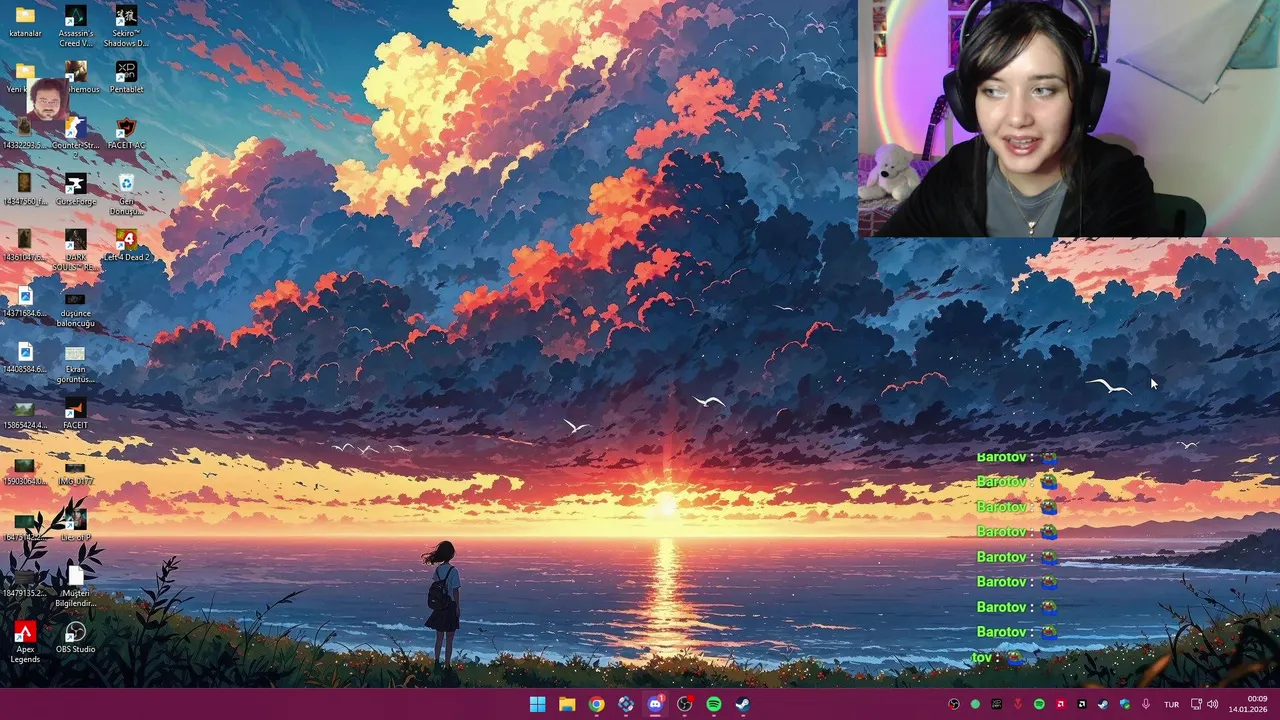
Task: Click the webcam overlay at top right
Action: (x=1069, y=118)
